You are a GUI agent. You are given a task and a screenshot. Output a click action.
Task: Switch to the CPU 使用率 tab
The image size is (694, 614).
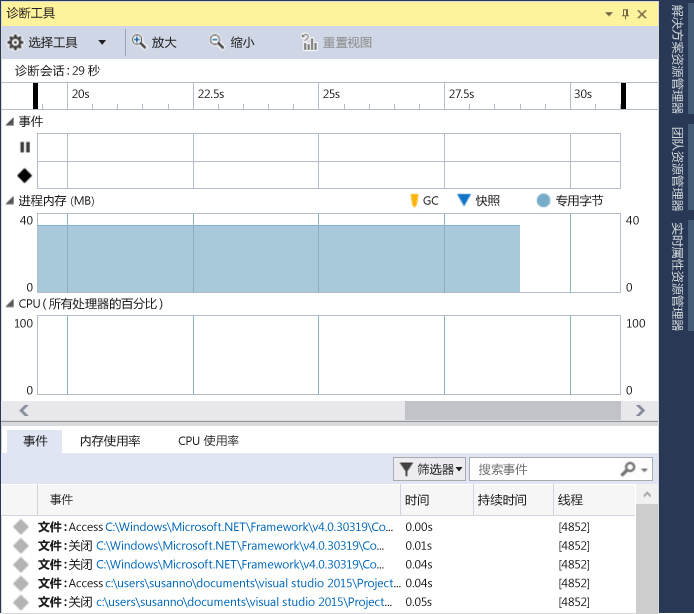pyautogui.click(x=208, y=441)
